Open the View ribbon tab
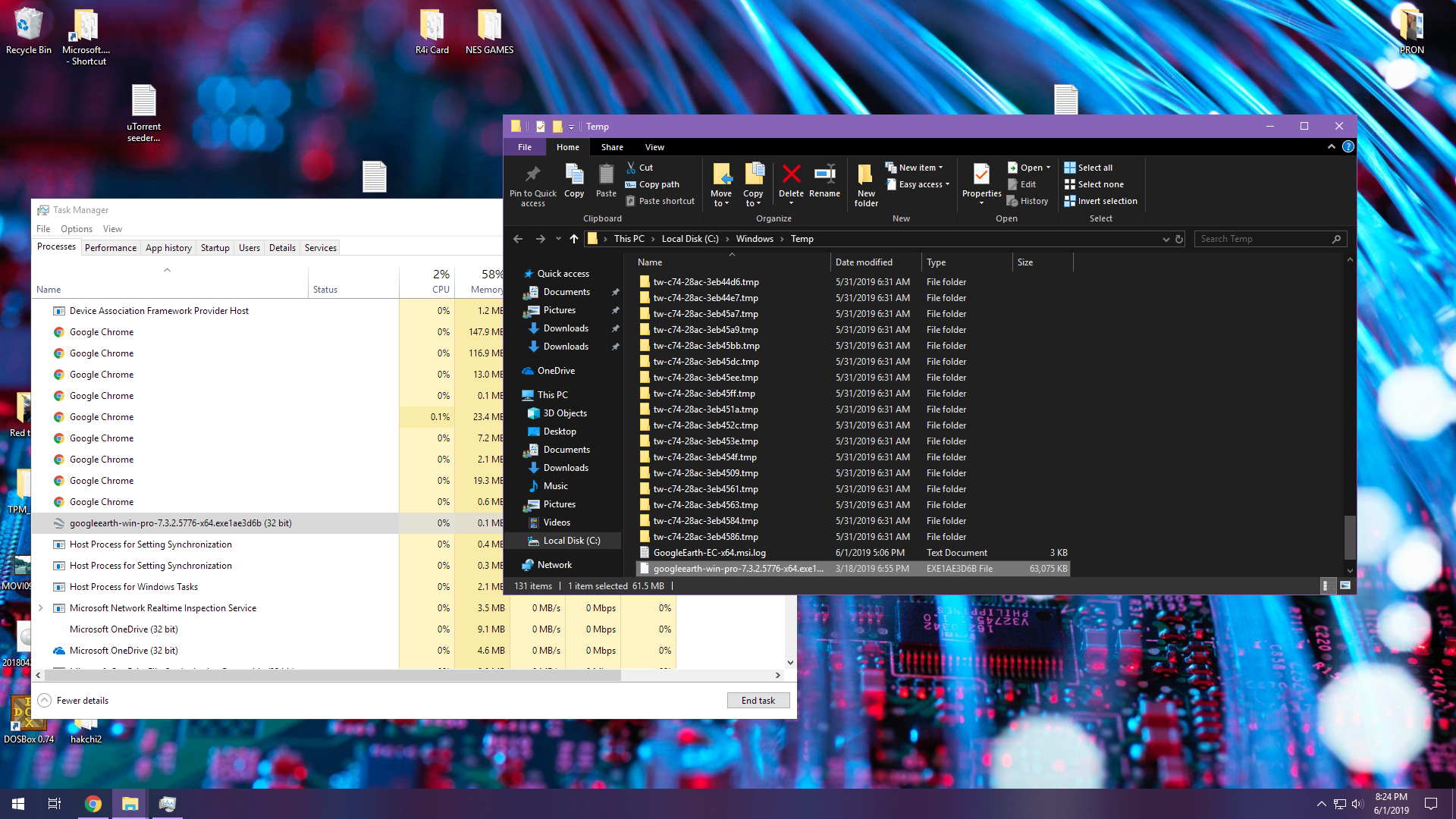Screen dimensions: 1456x819 click(x=654, y=147)
